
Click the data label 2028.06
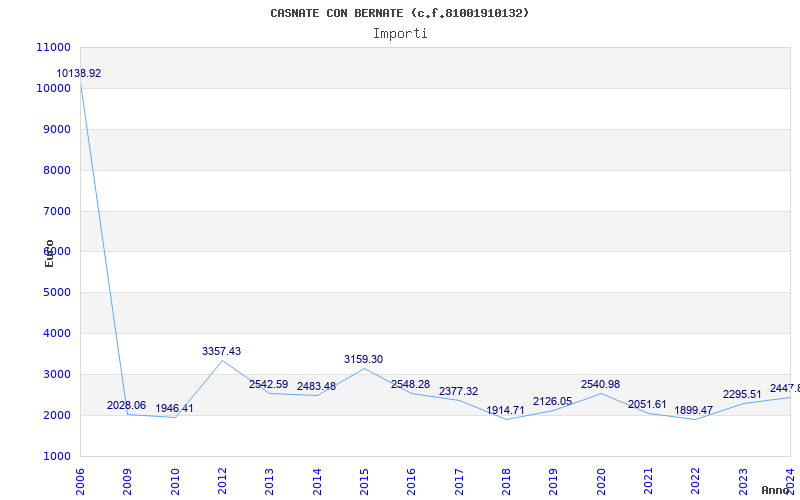point(126,406)
